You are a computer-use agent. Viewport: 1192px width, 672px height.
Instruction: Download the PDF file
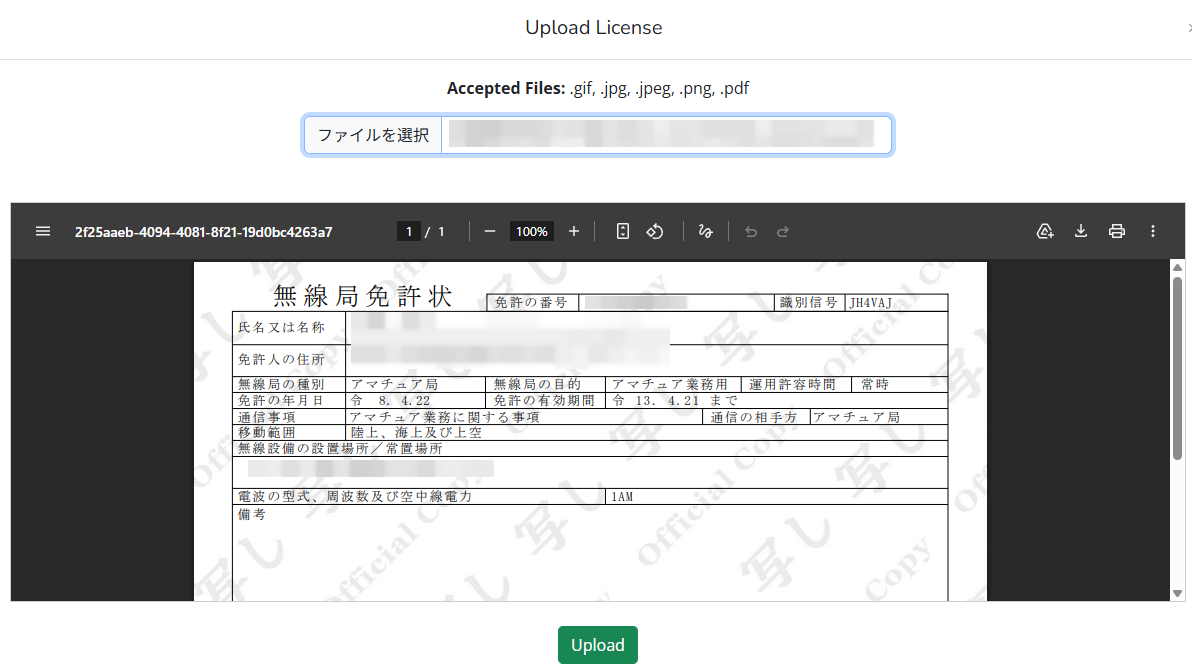[x=1081, y=231]
